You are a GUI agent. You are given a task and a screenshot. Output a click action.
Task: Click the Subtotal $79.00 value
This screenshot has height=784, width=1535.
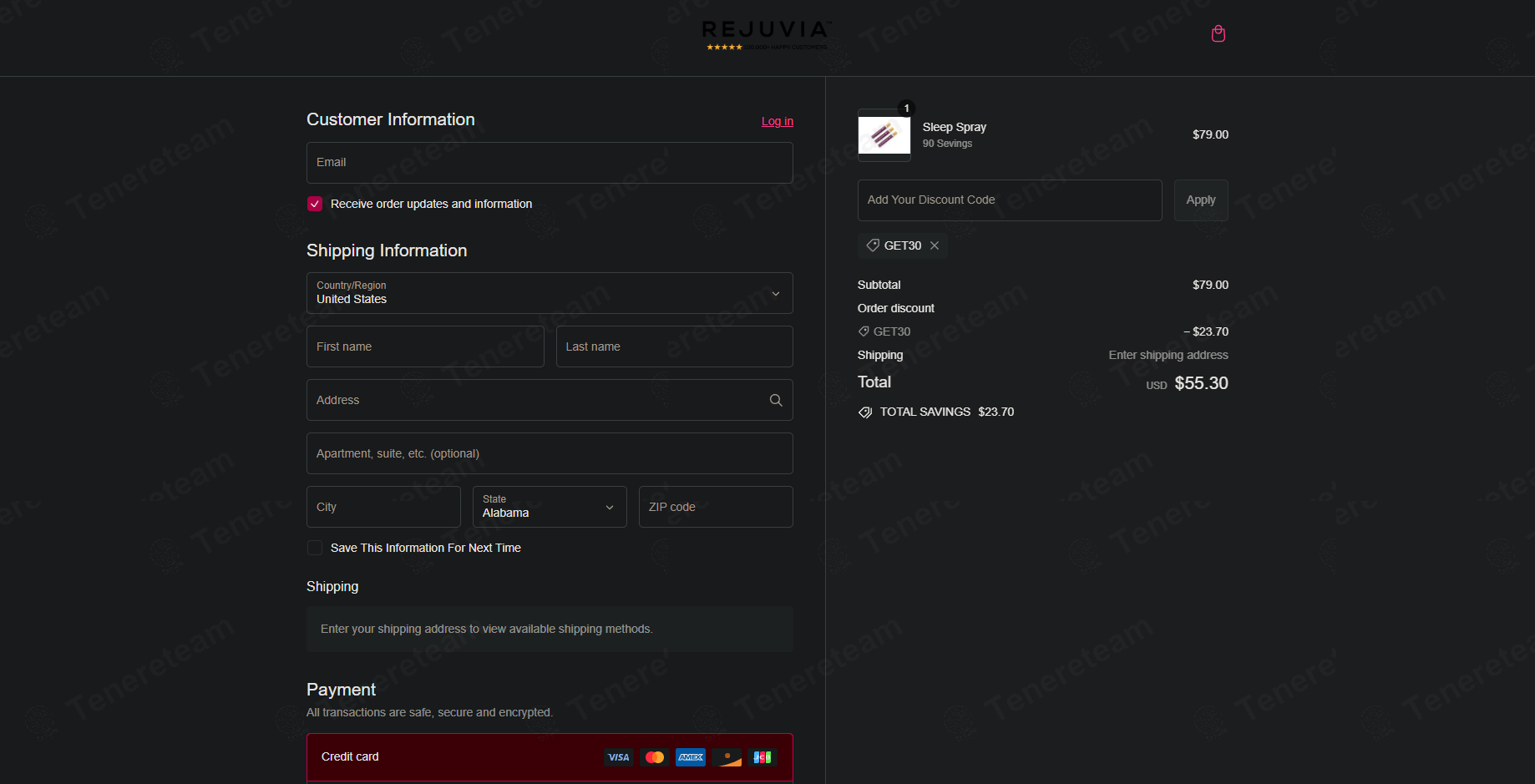point(1210,285)
